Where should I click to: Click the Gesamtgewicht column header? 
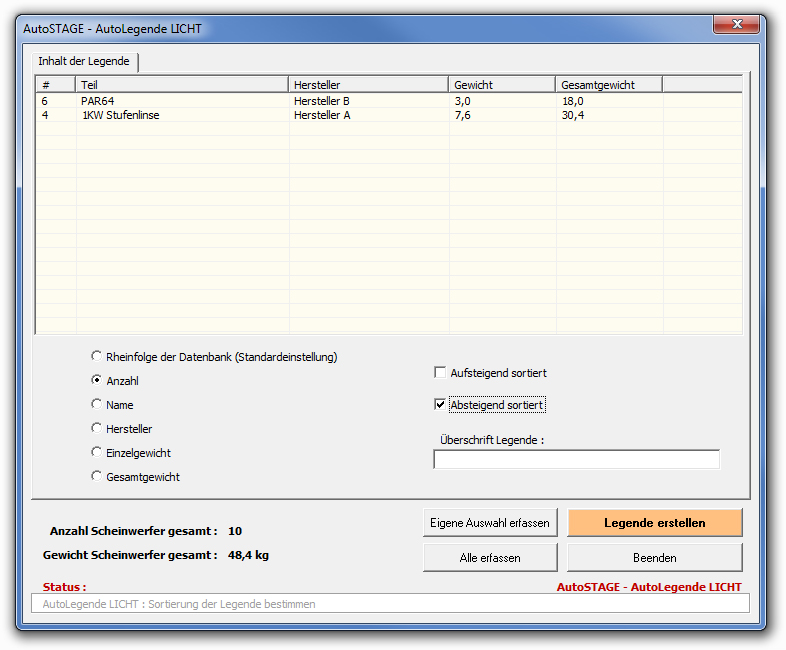click(x=608, y=85)
